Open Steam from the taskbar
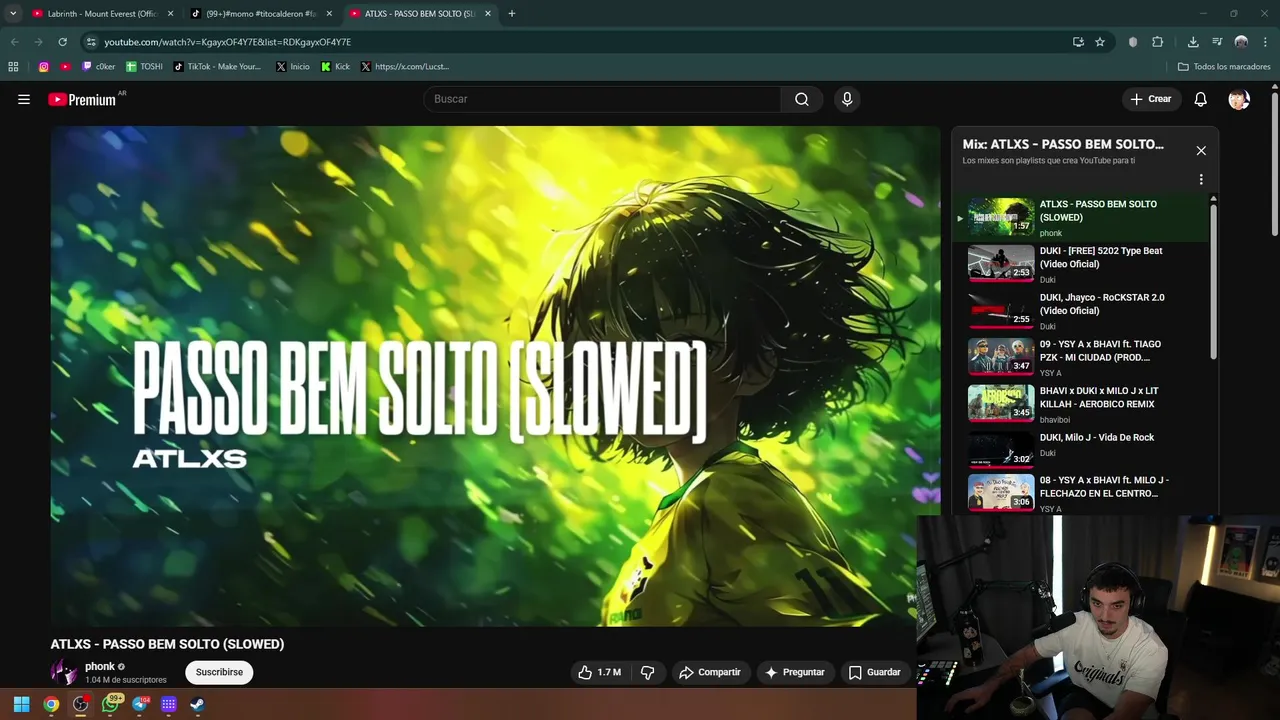This screenshot has height=720, width=1280. point(198,704)
